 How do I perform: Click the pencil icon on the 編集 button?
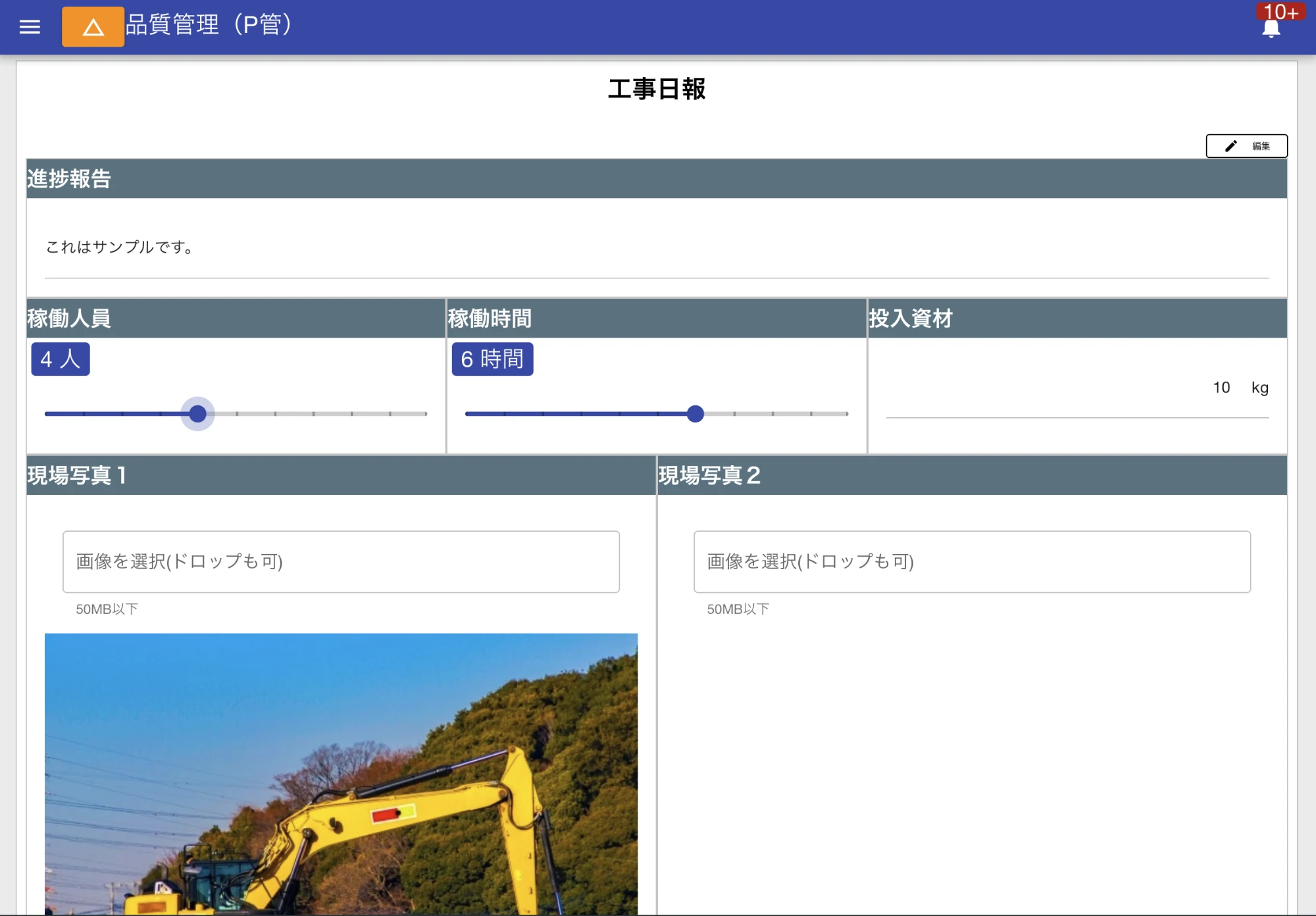[x=1230, y=146]
